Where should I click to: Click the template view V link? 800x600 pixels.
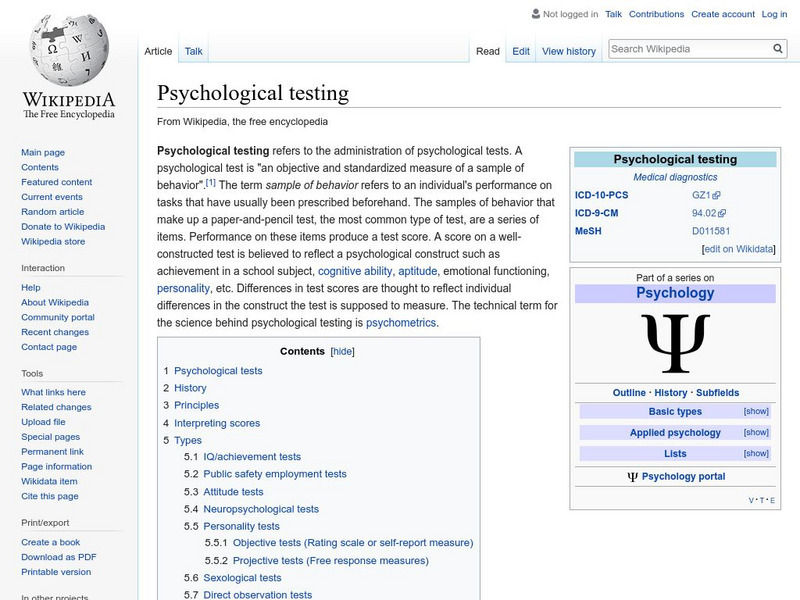point(750,499)
